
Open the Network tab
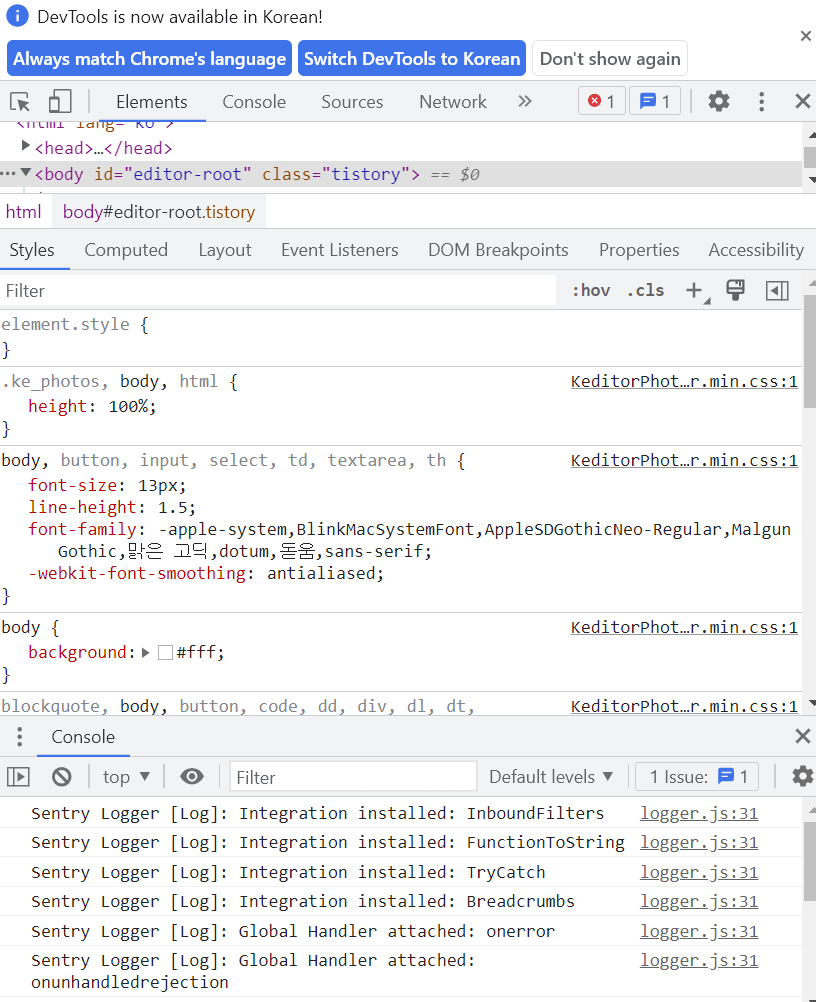point(452,102)
